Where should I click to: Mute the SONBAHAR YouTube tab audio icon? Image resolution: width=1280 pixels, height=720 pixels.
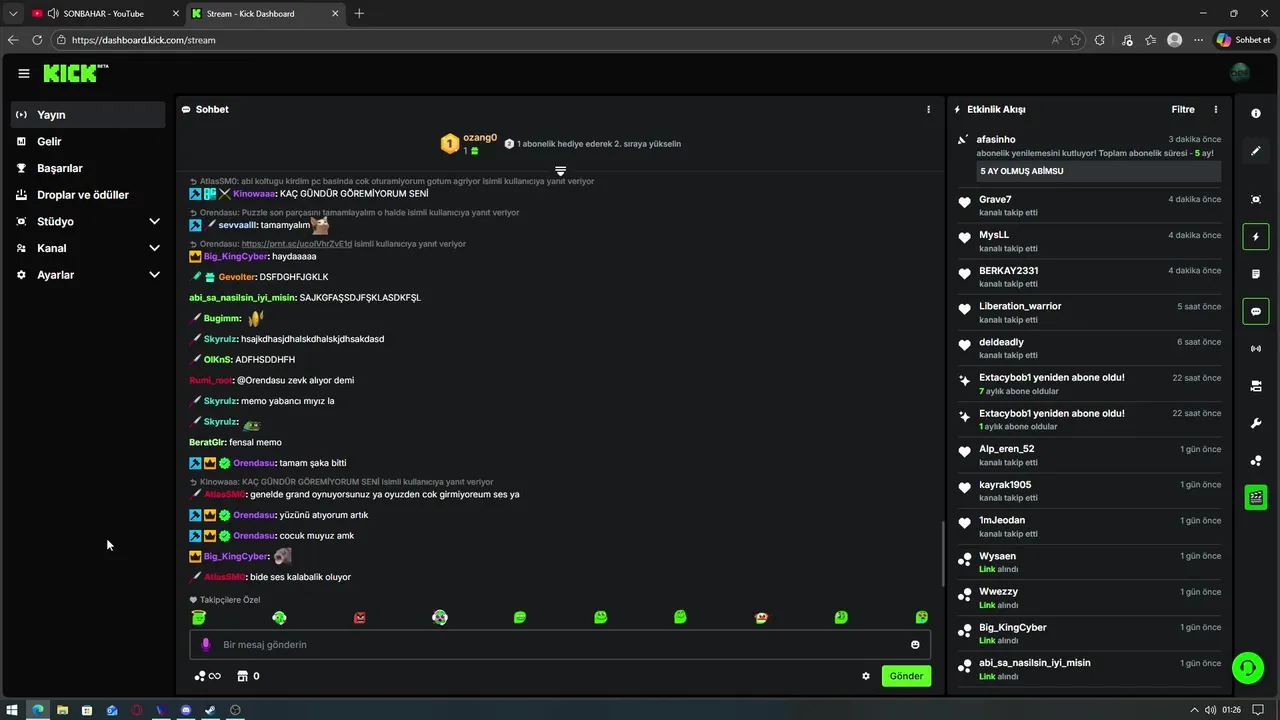pos(53,13)
